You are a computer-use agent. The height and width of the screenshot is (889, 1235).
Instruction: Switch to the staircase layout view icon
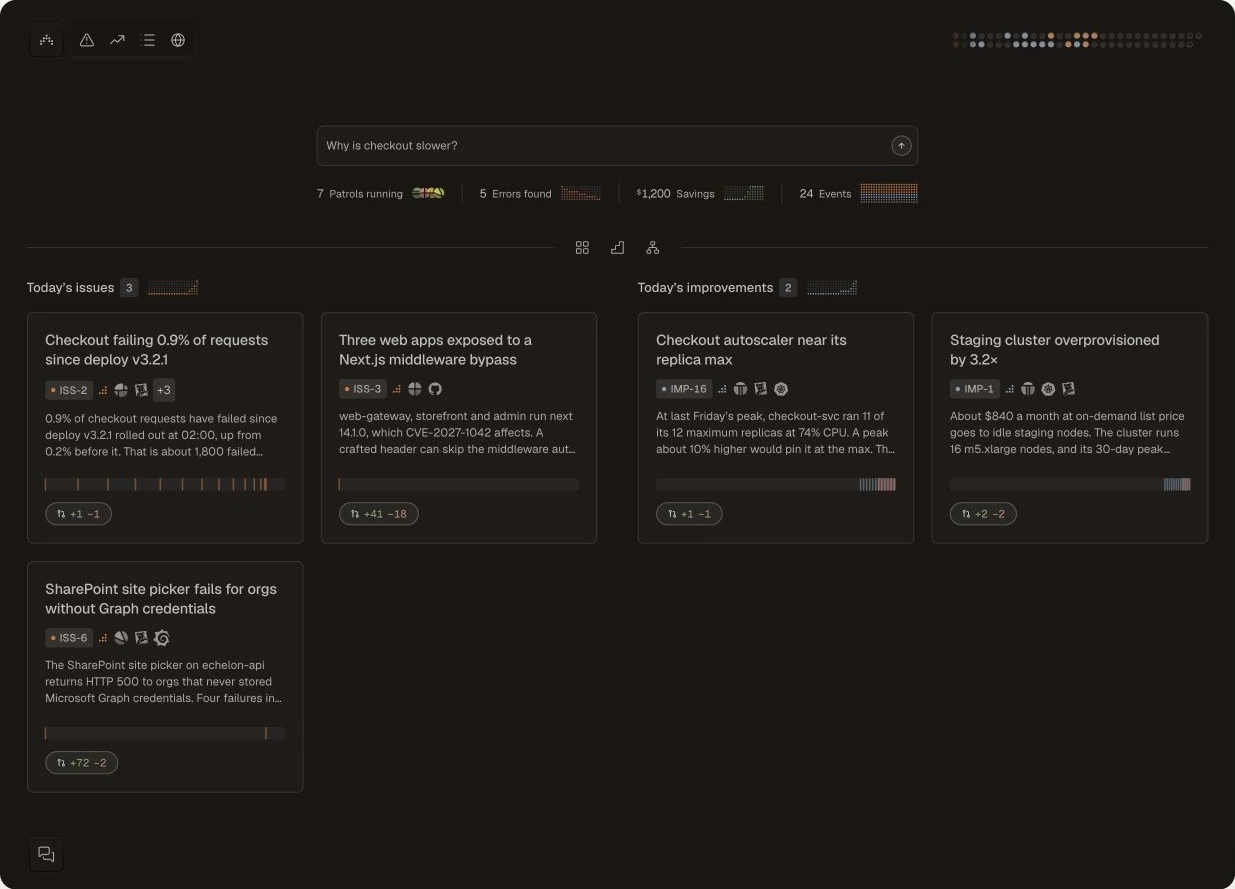click(617, 248)
